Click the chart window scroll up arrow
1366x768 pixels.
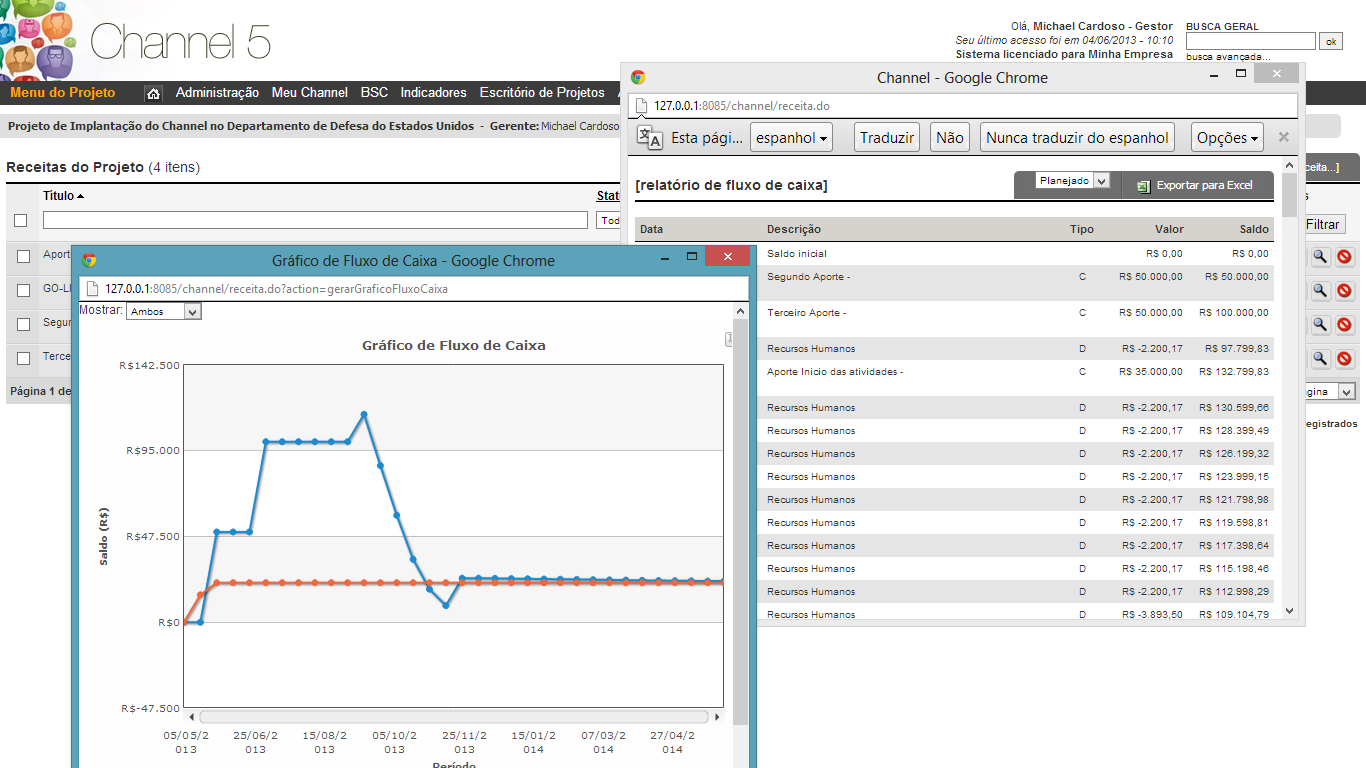(740, 311)
